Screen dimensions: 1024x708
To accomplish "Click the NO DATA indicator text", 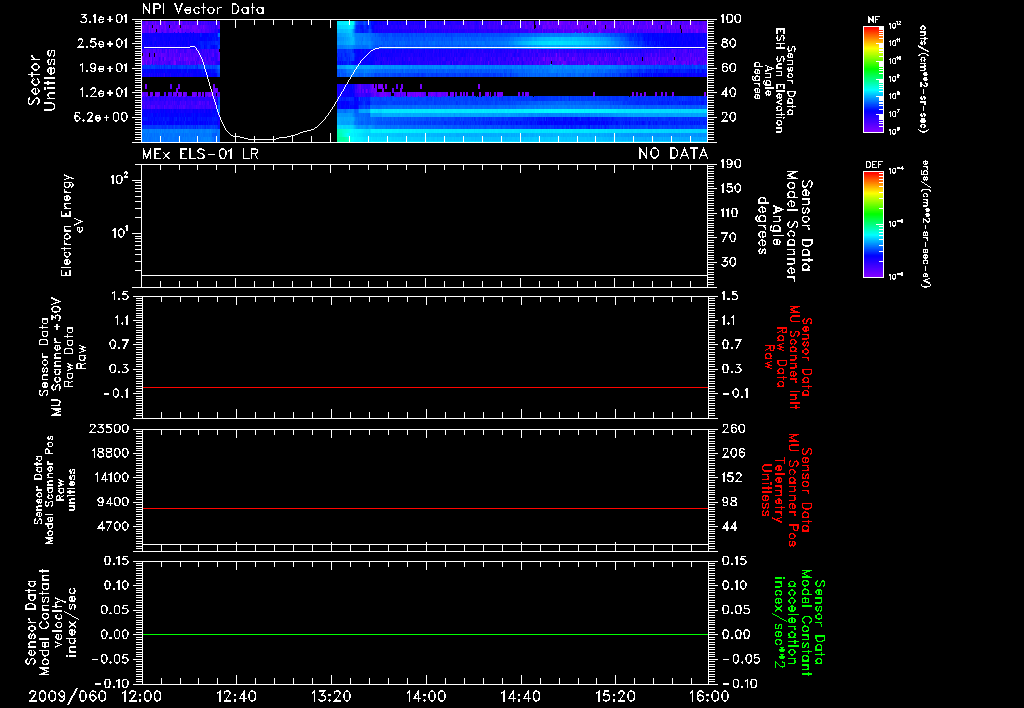I will [672, 153].
